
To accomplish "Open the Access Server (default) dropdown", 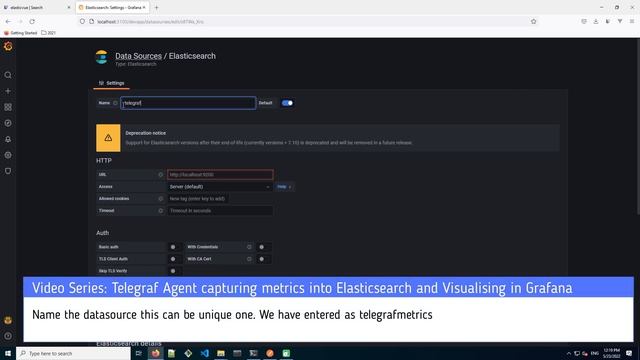I will tap(220, 187).
